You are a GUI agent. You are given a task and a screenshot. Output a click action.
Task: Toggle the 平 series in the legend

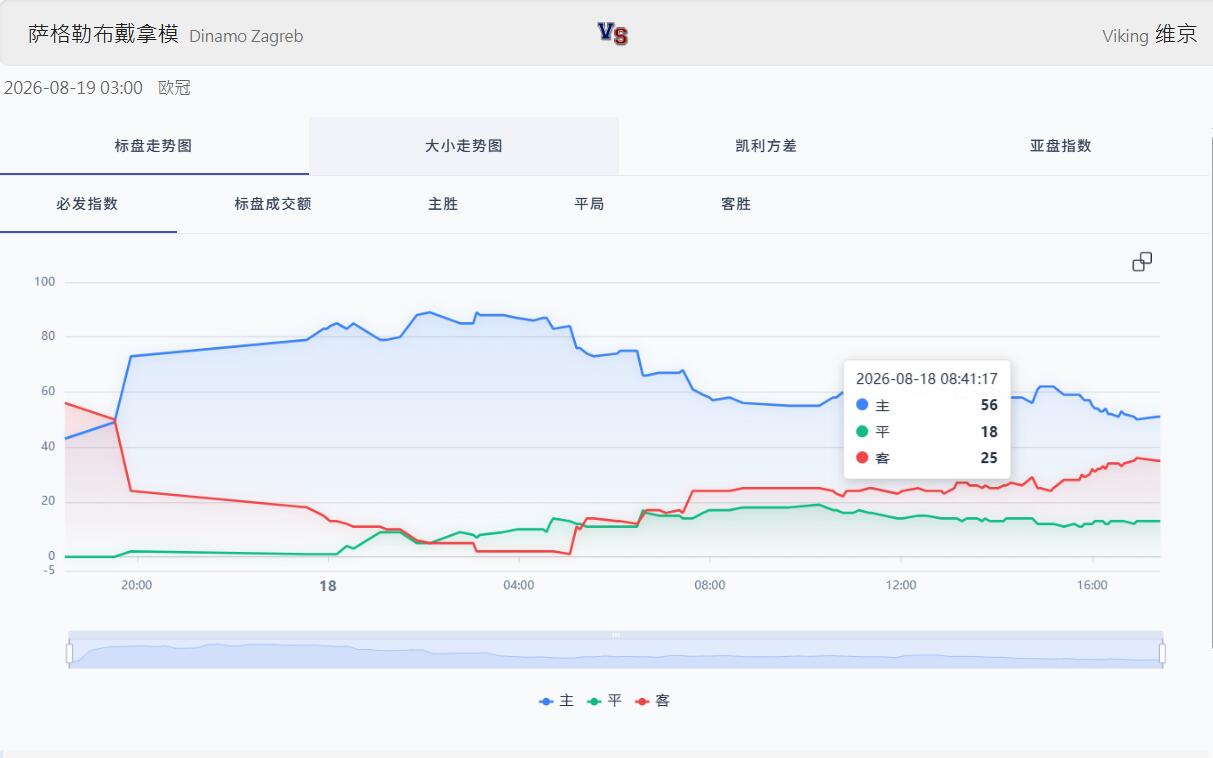coord(605,701)
